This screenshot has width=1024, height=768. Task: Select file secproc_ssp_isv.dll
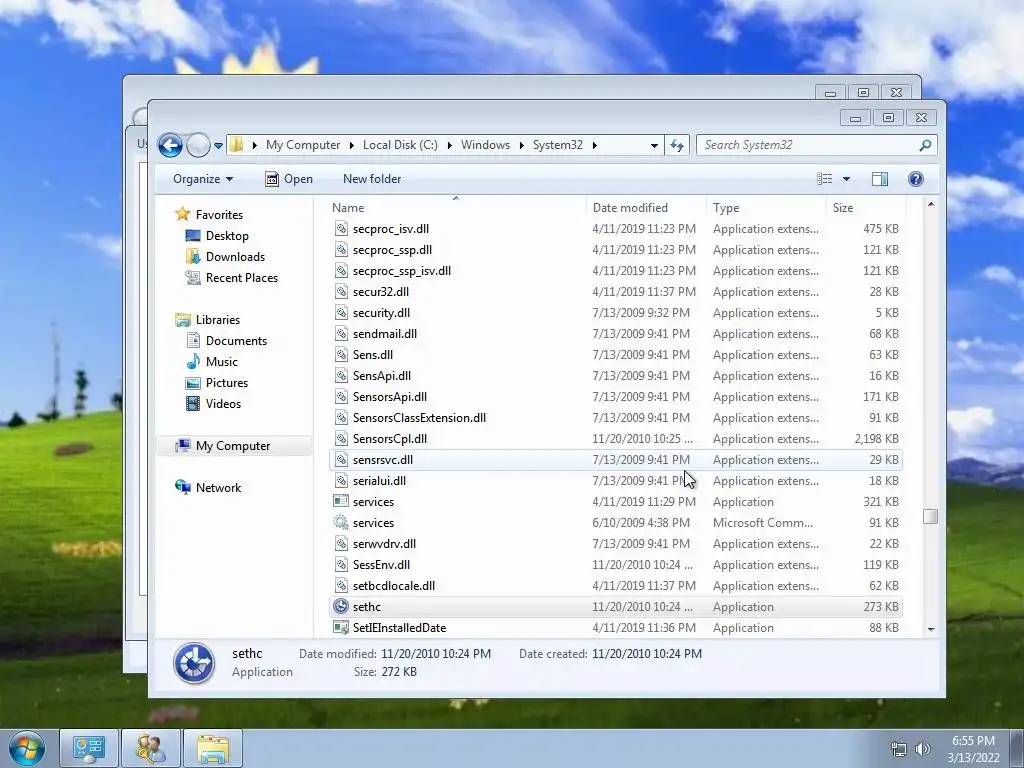(402, 271)
